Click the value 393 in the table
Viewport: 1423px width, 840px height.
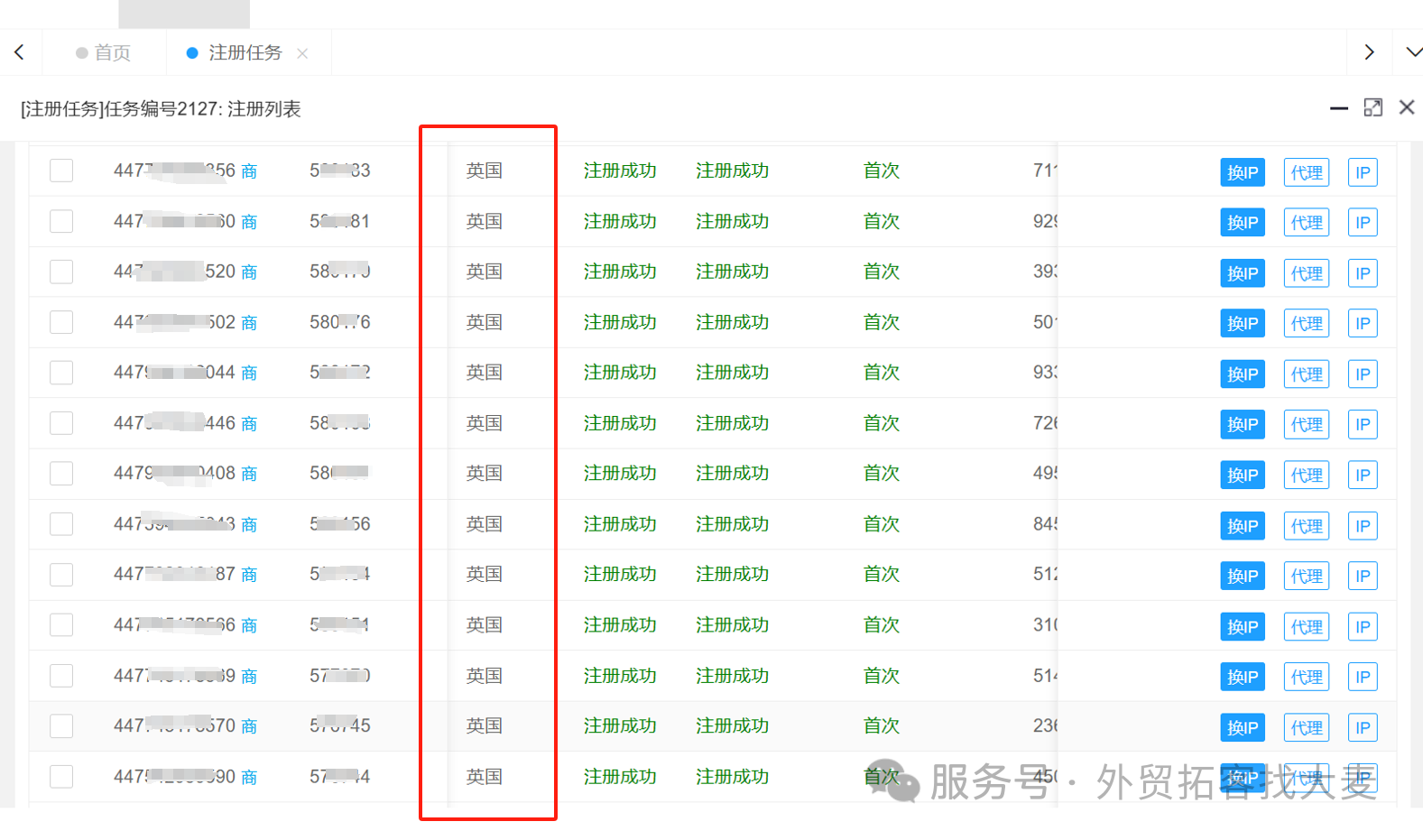1045,272
